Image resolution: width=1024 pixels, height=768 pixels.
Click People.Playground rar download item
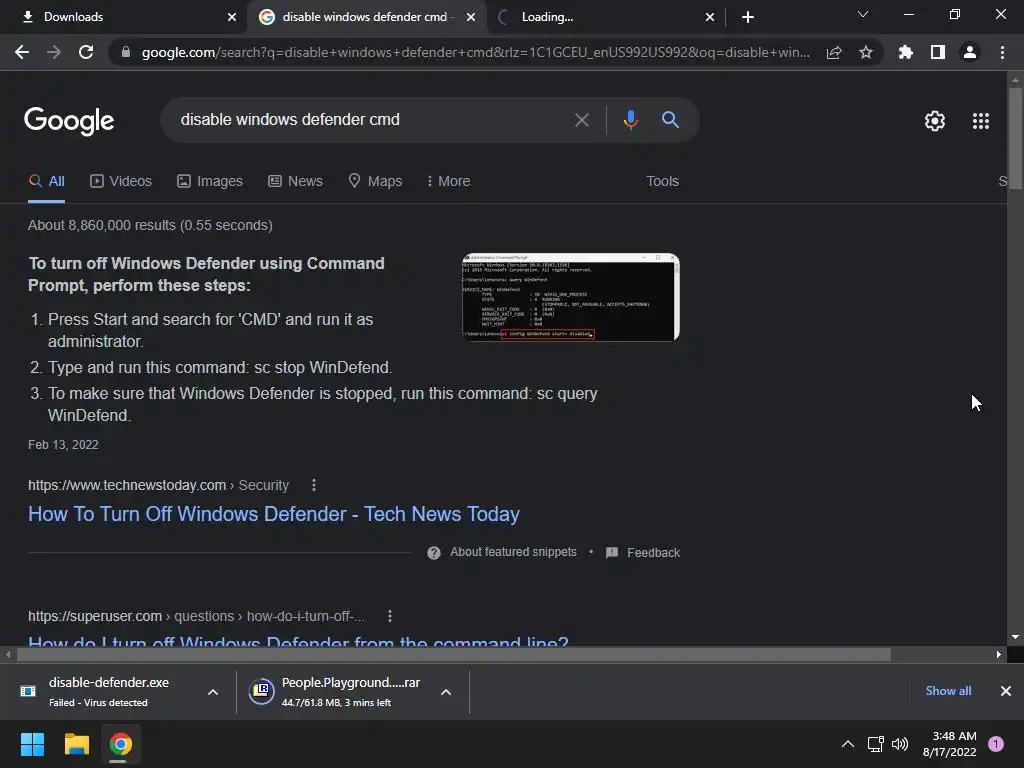[x=340, y=692]
